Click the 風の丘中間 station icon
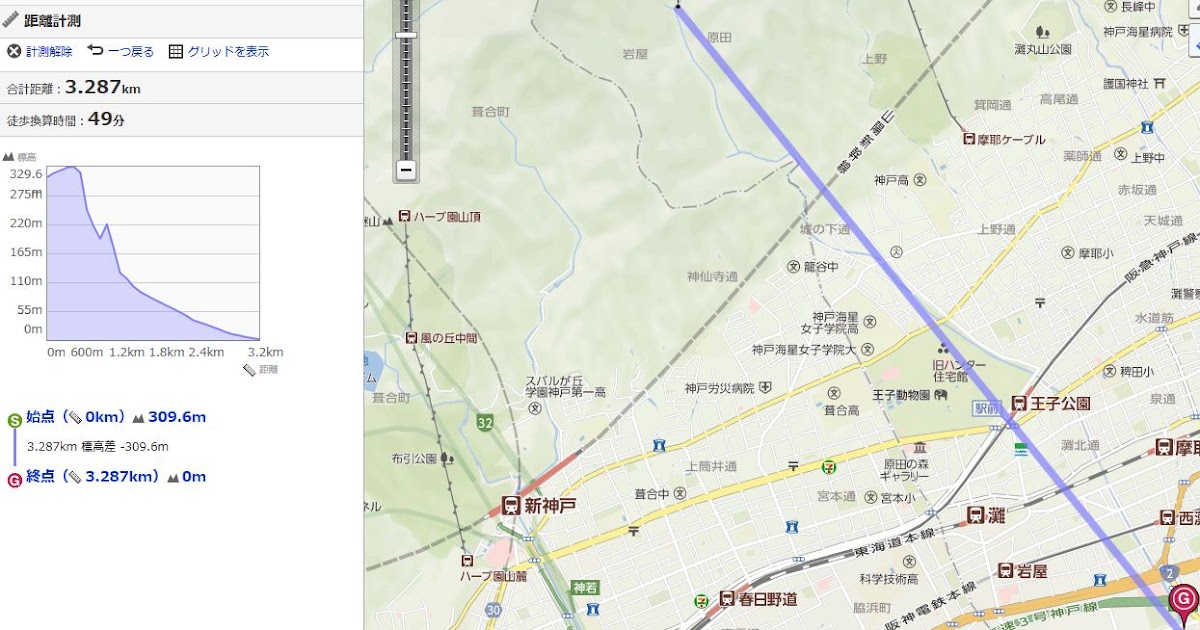Screen dimensions: 1200x630 click(x=411, y=338)
